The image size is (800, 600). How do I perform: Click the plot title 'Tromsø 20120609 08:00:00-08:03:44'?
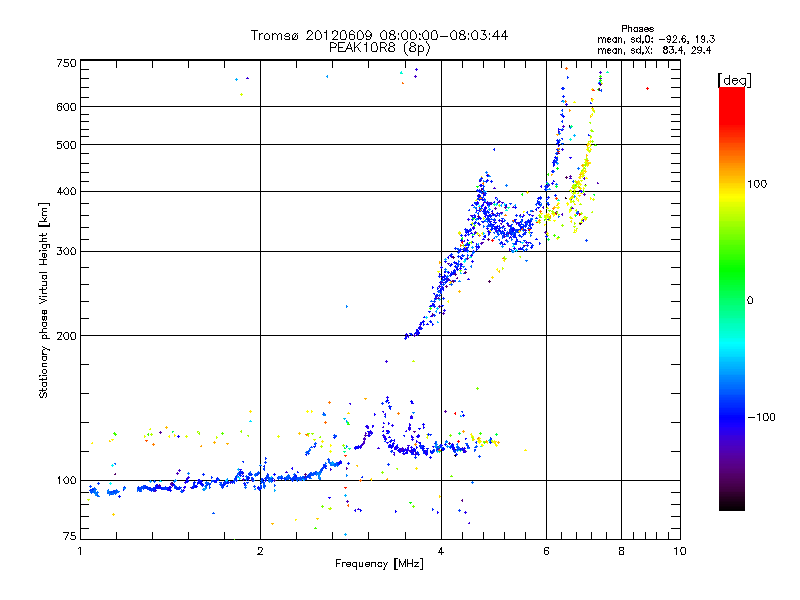[379, 35]
